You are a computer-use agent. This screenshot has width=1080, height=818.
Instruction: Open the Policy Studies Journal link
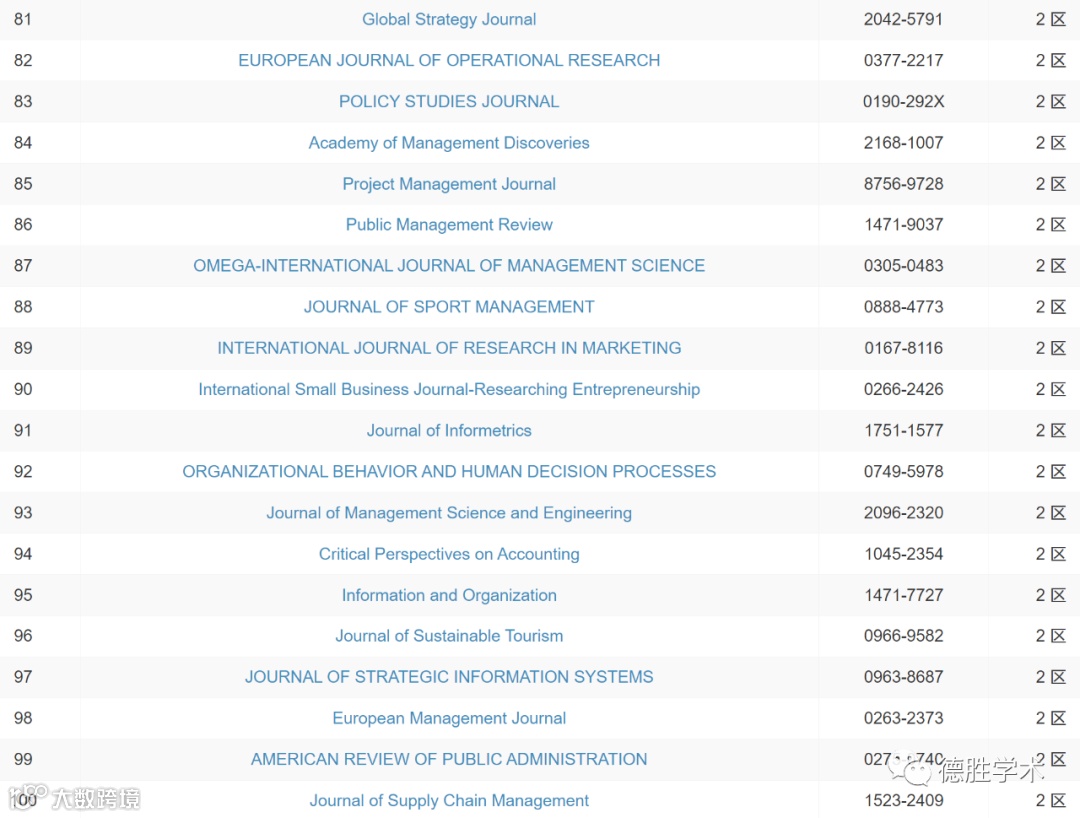click(x=449, y=101)
